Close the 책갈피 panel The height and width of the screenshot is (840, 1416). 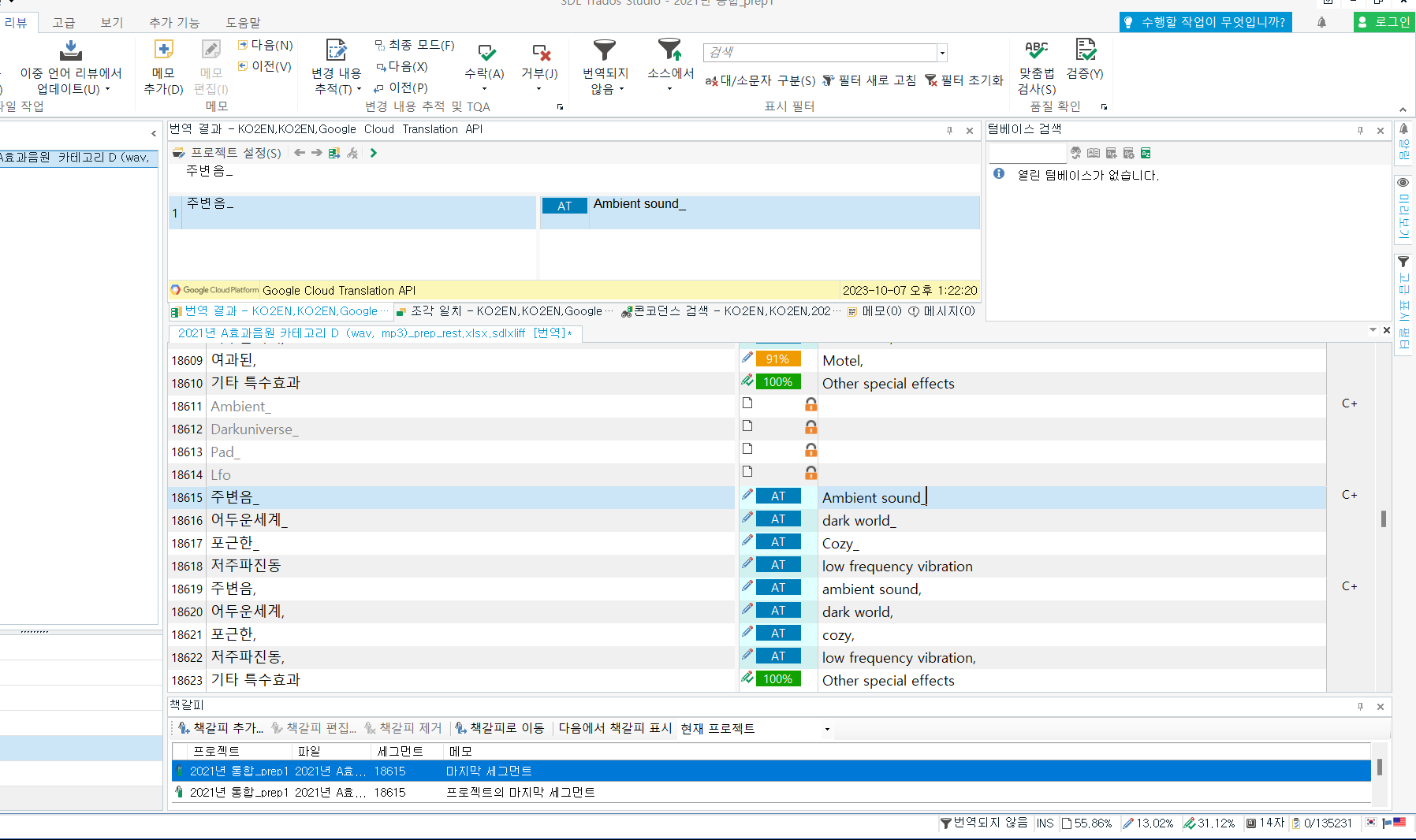(1381, 706)
